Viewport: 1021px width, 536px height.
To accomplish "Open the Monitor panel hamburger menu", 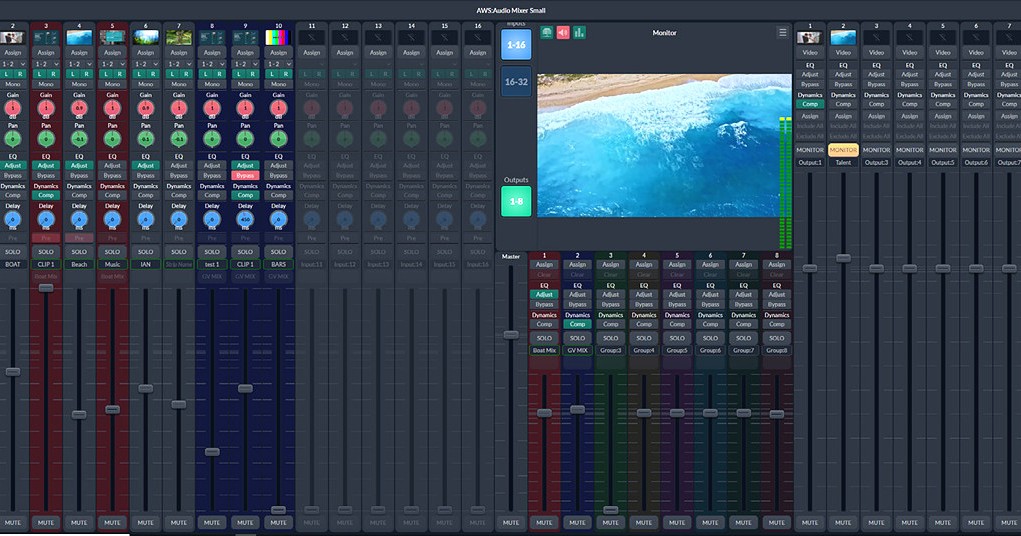I will (783, 33).
